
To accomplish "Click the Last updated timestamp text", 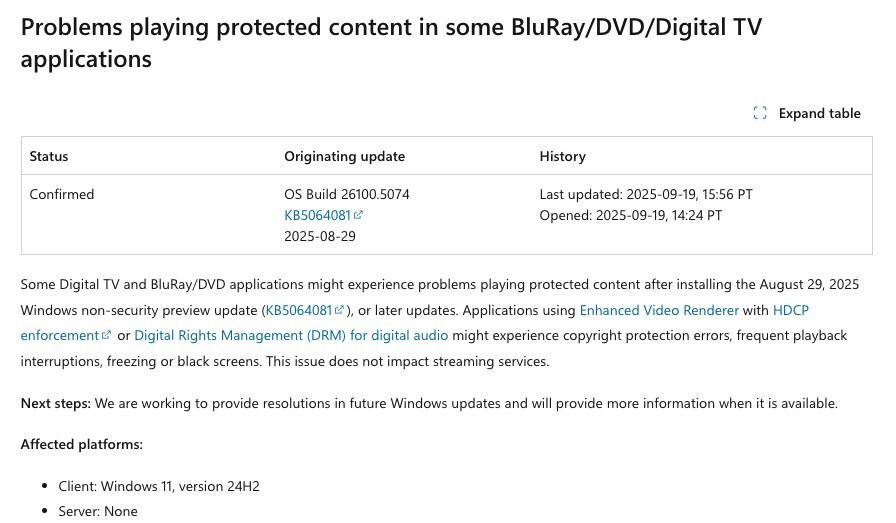I will 646,194.
